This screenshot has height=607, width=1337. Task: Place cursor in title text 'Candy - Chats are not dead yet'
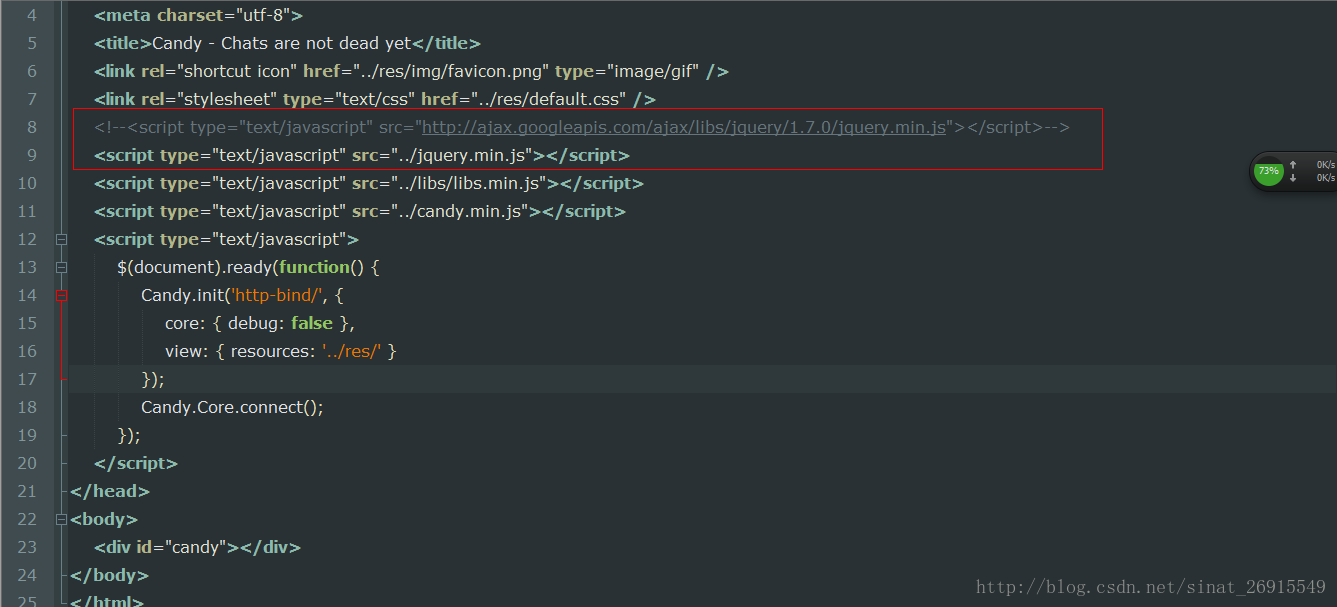tap(282, 43)
